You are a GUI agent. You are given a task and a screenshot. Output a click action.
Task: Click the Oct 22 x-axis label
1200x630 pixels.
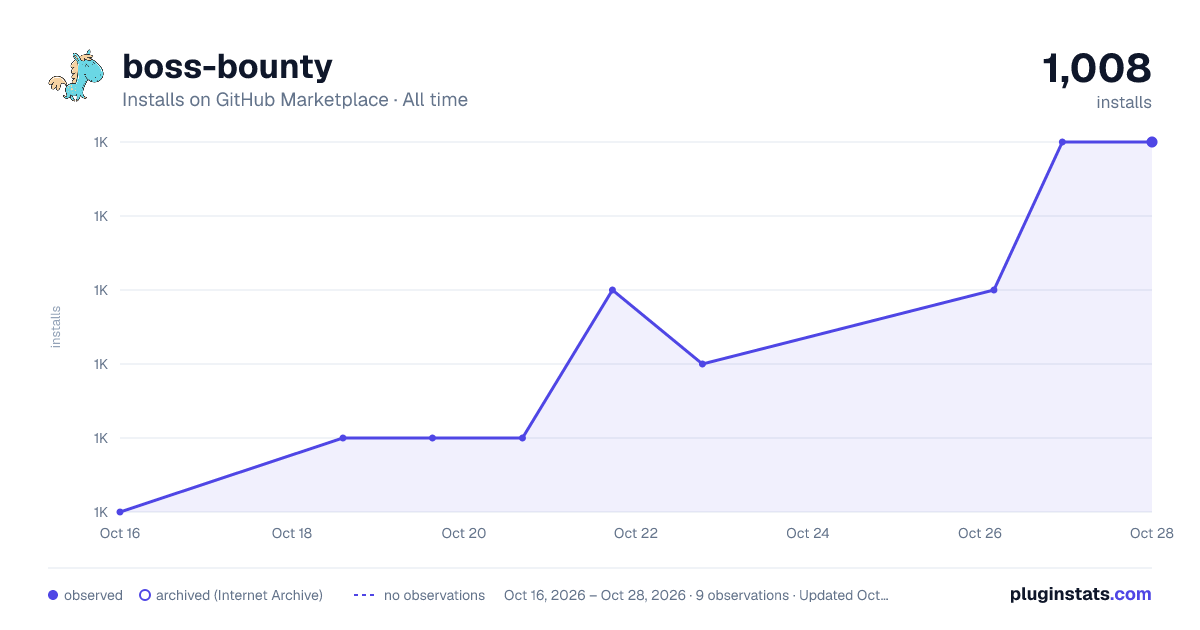[636, 533]
